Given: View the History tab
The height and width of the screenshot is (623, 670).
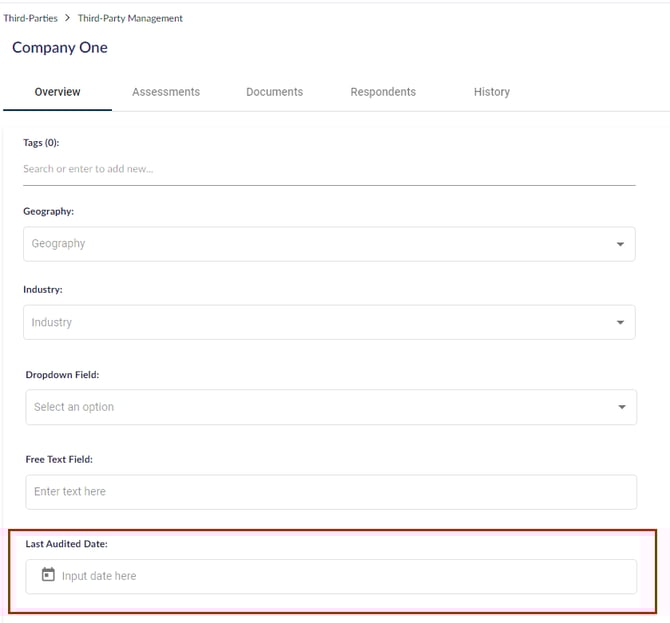Looking at the screenshot, I should (491, 92).
